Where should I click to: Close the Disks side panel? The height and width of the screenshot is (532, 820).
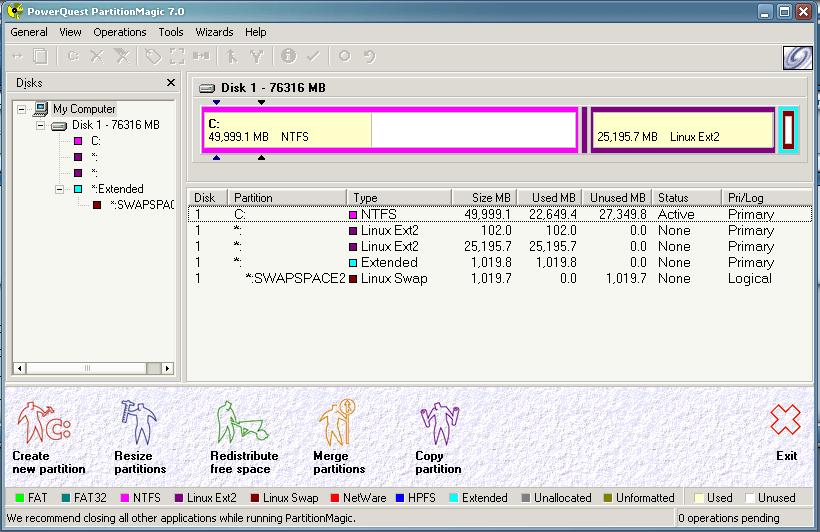point(171,83)
